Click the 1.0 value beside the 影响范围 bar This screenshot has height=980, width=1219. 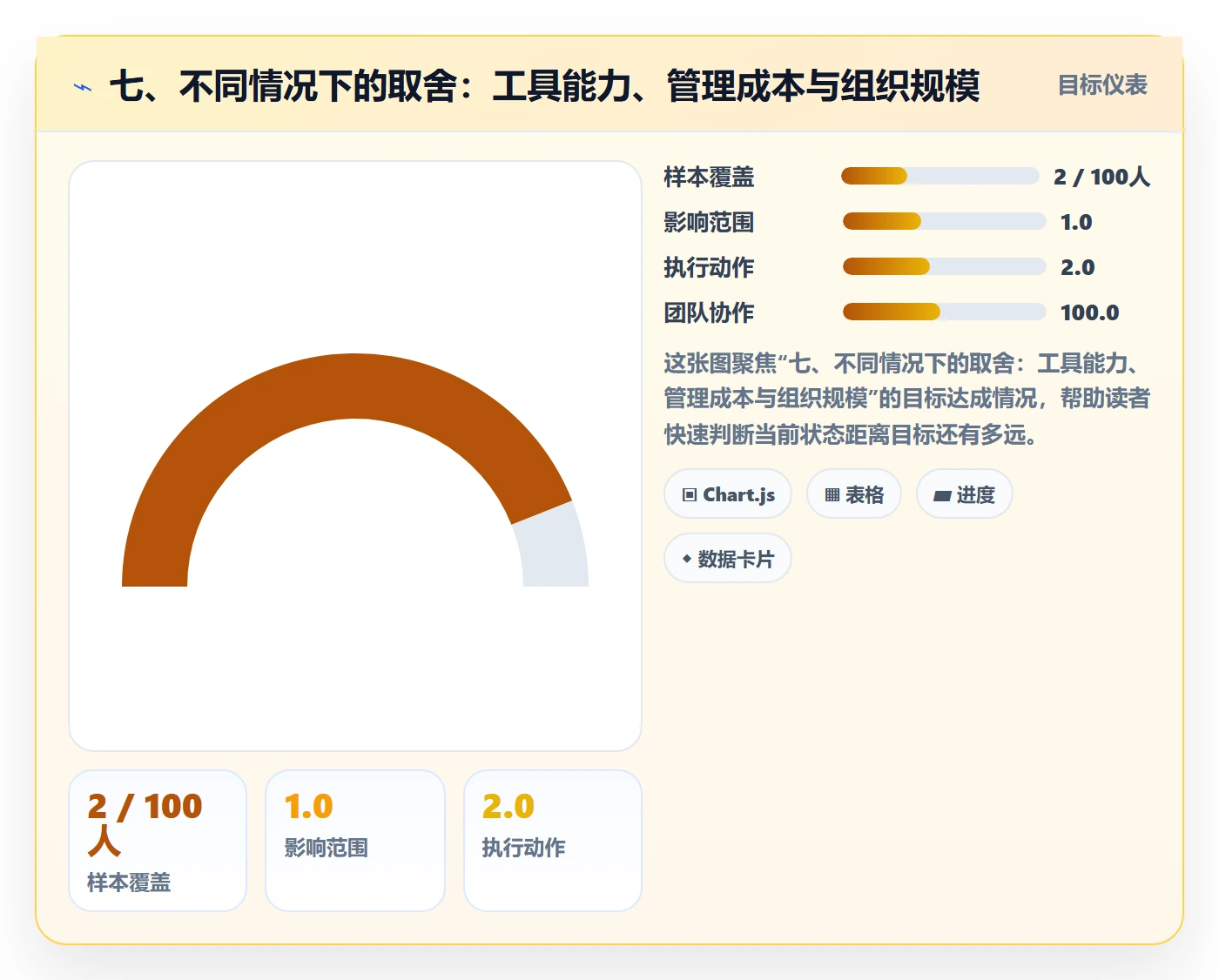tap(1076, 223)
